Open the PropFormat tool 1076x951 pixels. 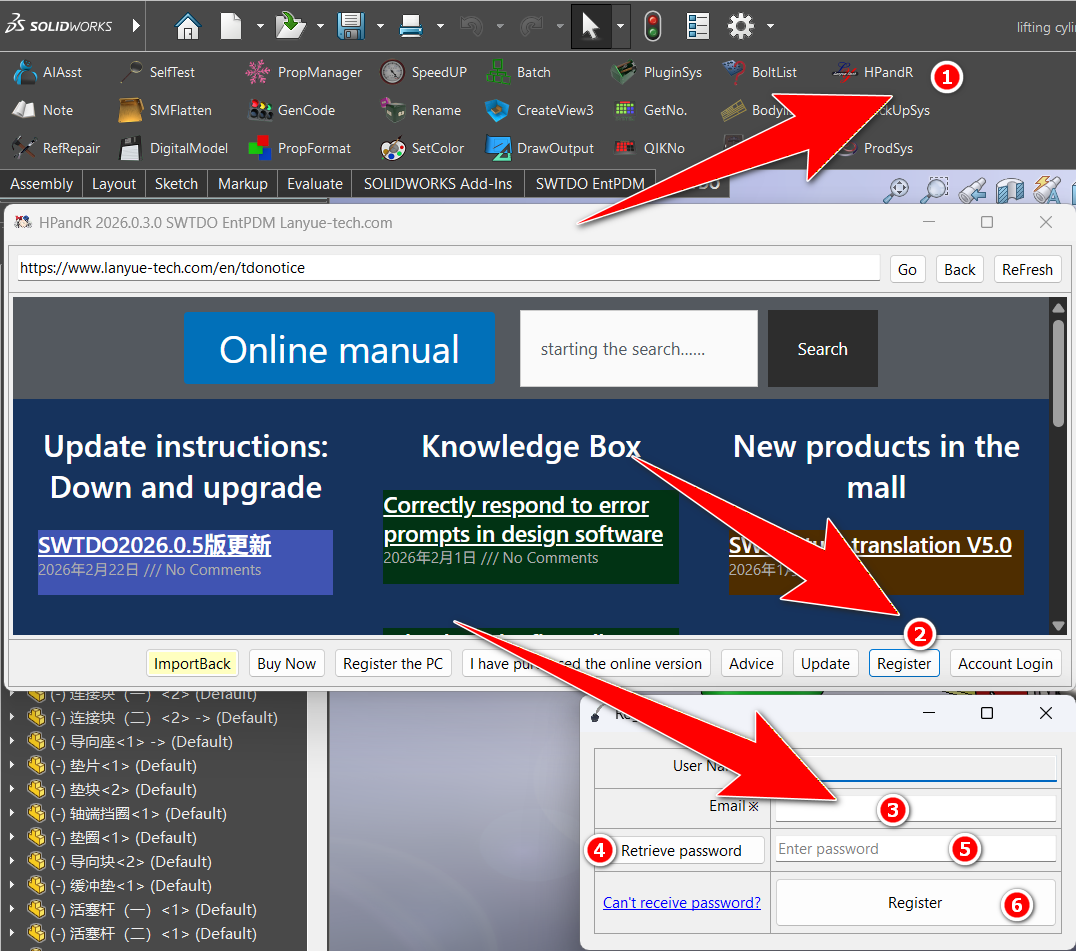click(299, 148)
